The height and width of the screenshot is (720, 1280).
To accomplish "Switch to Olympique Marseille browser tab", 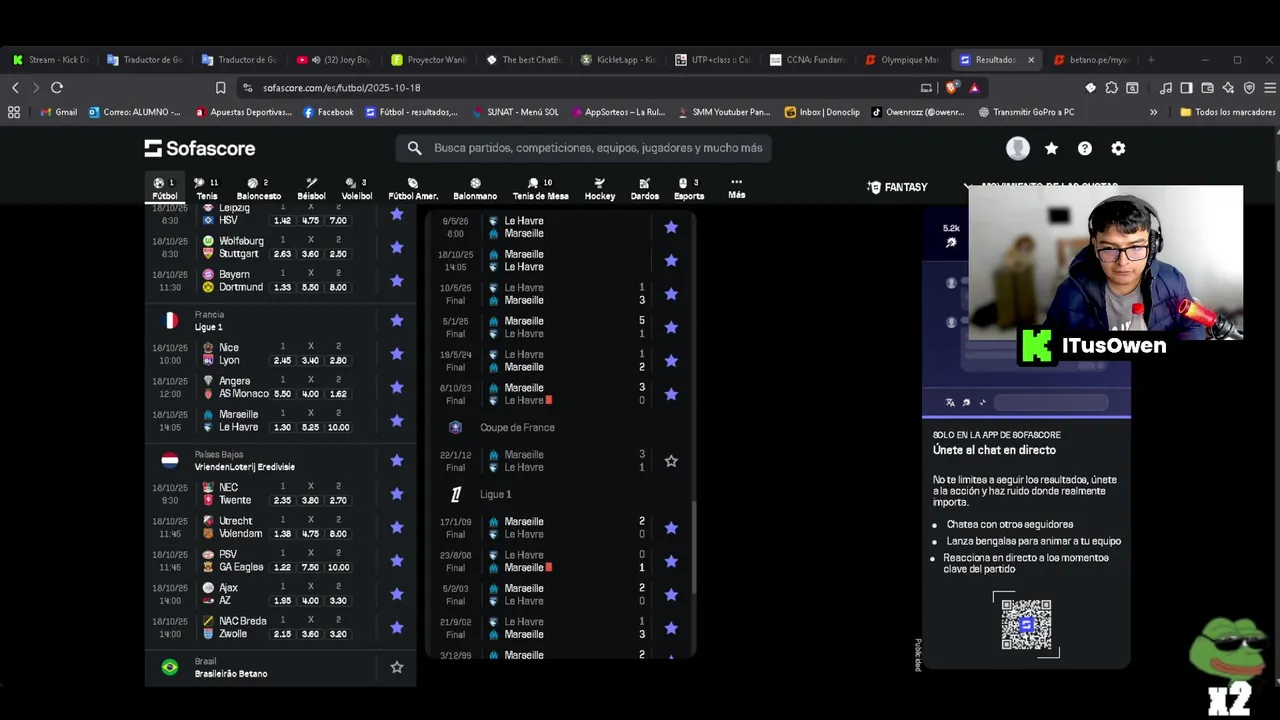I will tap(902, 60).
